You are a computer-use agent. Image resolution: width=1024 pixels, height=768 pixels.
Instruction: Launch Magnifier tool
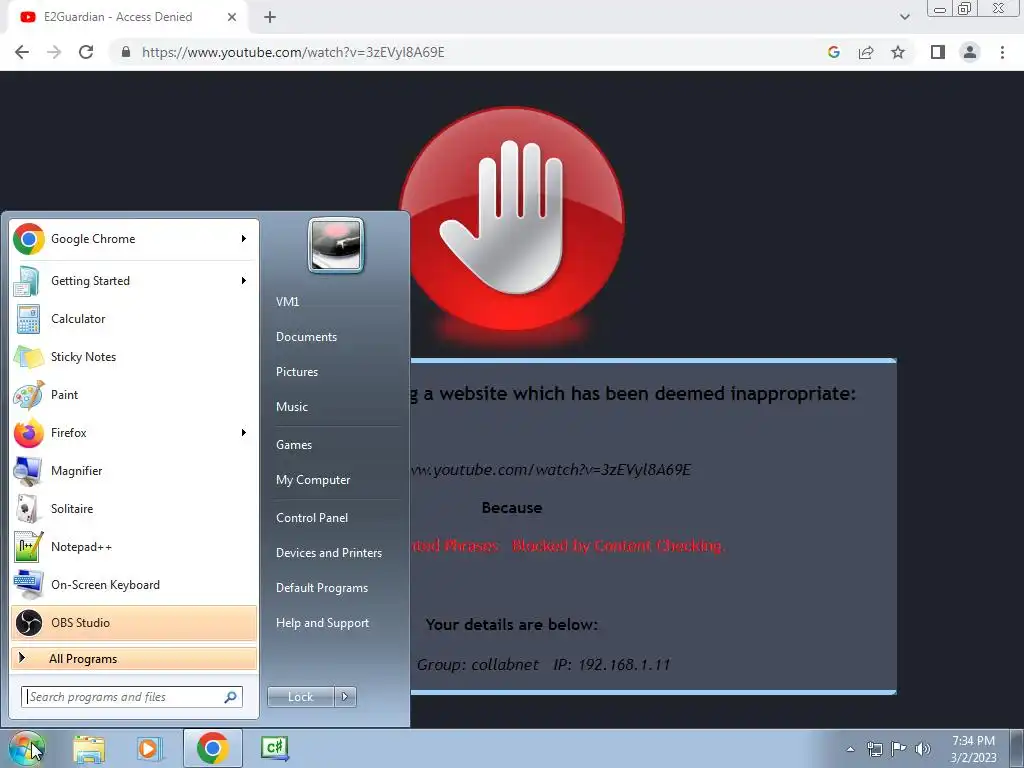point(134,471)
